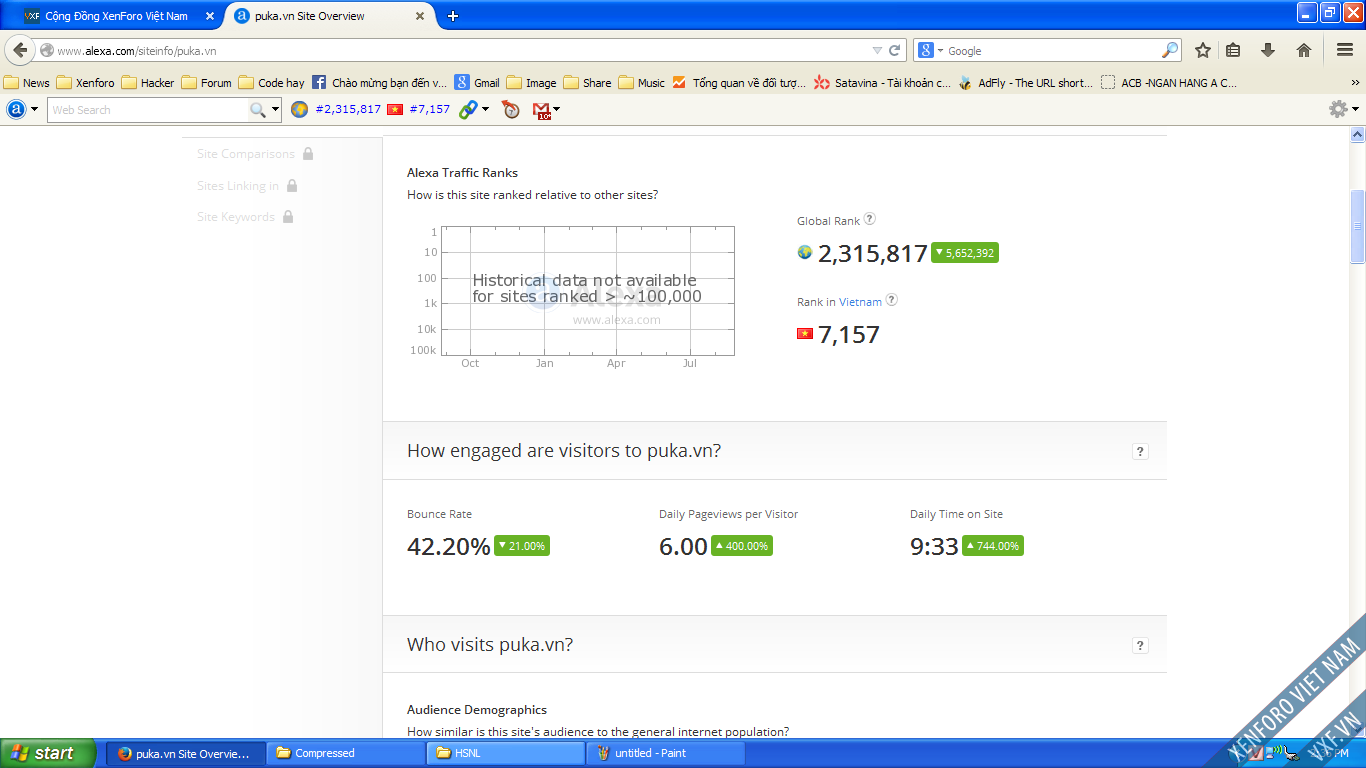1366x768 pixels.
Task: Switch to the HSNL folder taskbar button
Action: coord(506,753)
